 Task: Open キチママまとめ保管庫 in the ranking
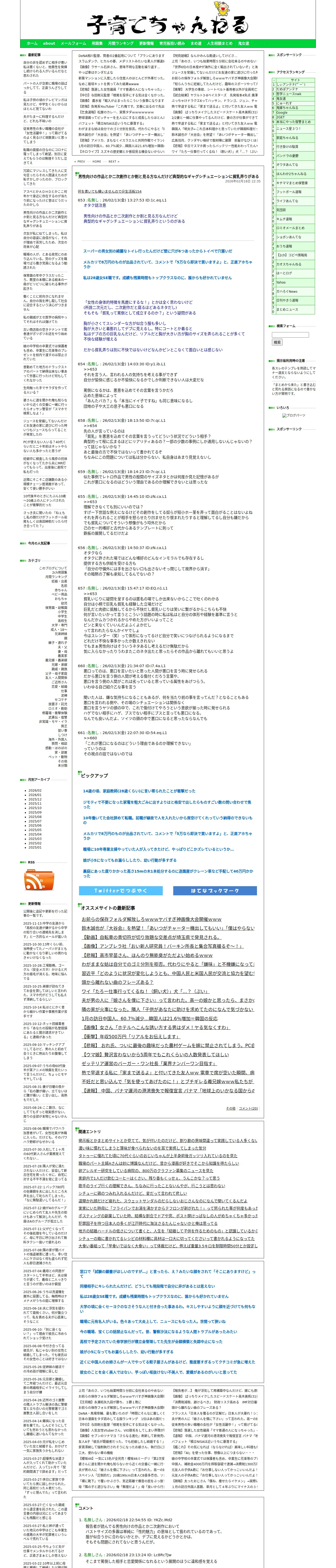(292, 183)
